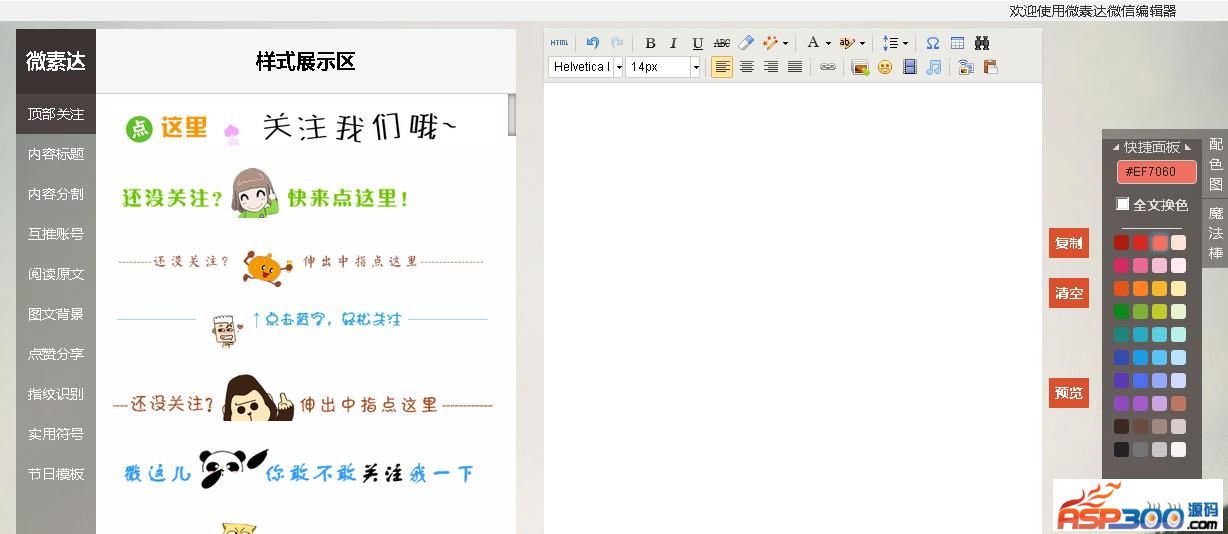
Task: Pick the dark green color swatch
Action: [1121, 311]
